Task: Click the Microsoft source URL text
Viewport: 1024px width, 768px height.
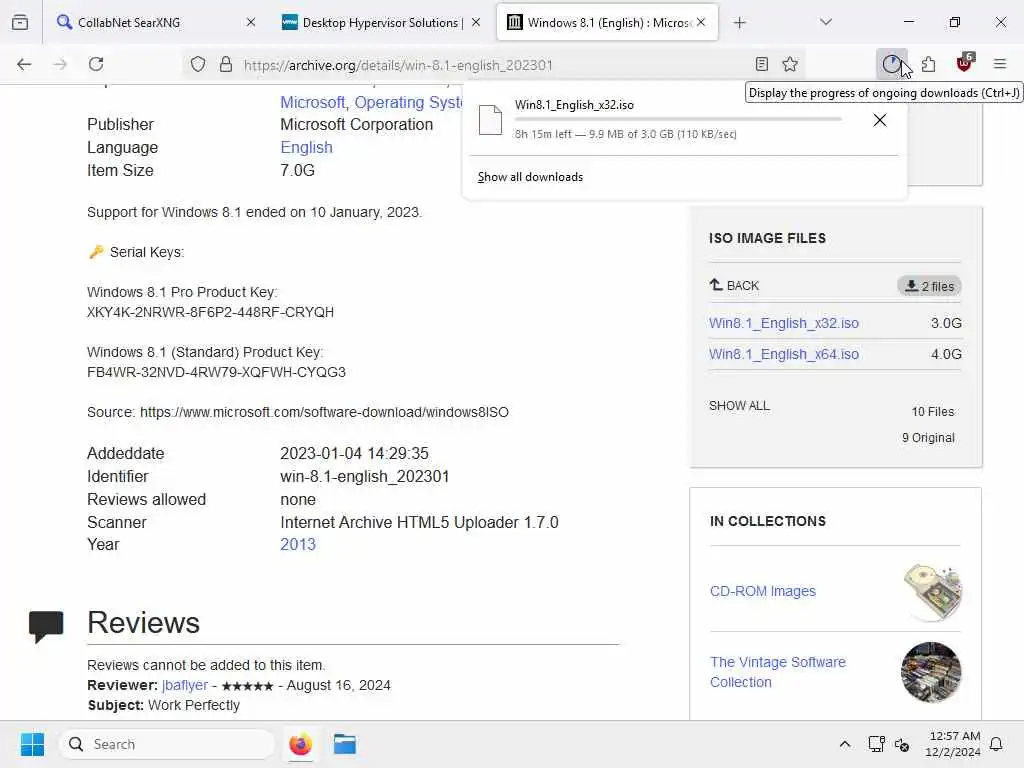Action: (324, 412)
